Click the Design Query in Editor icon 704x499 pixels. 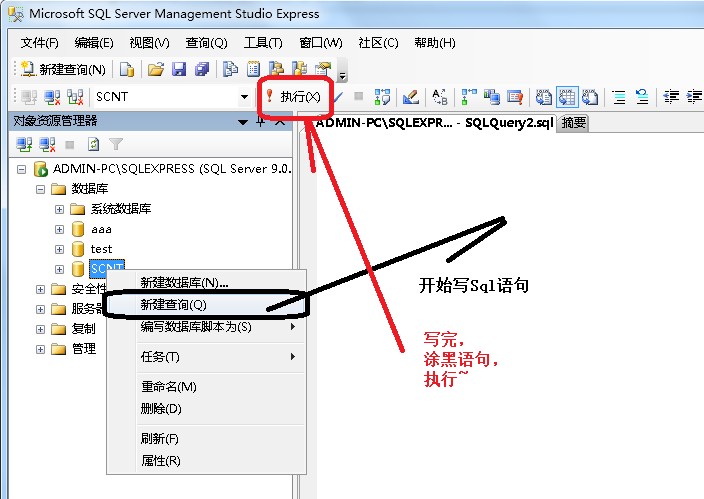tap(411, 97)
